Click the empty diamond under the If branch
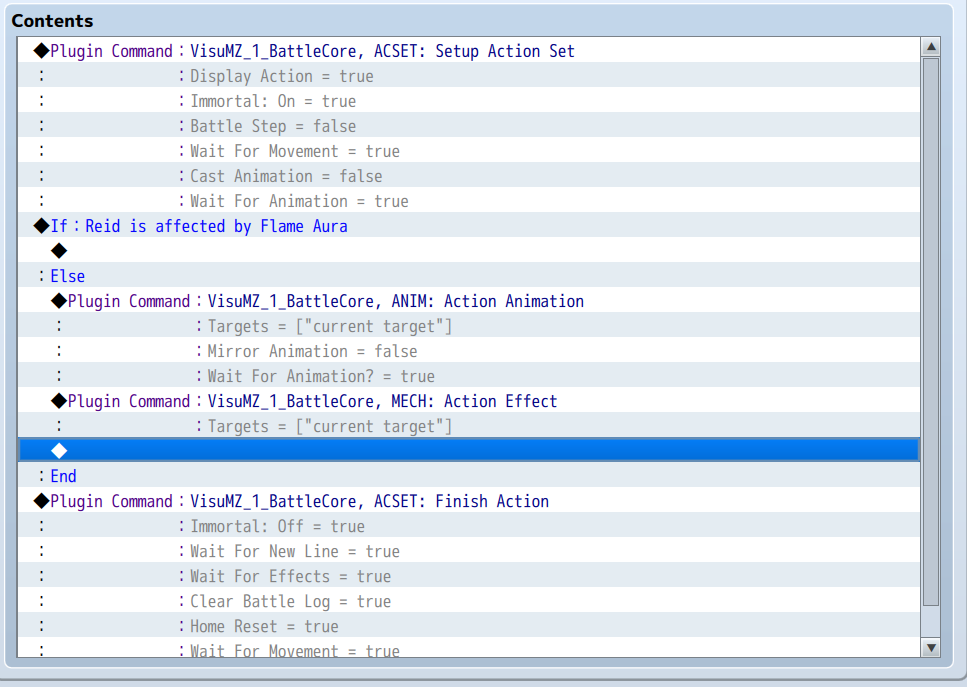Image resolution: width=967 pixels, height=687 pixels. click(59, 251)
